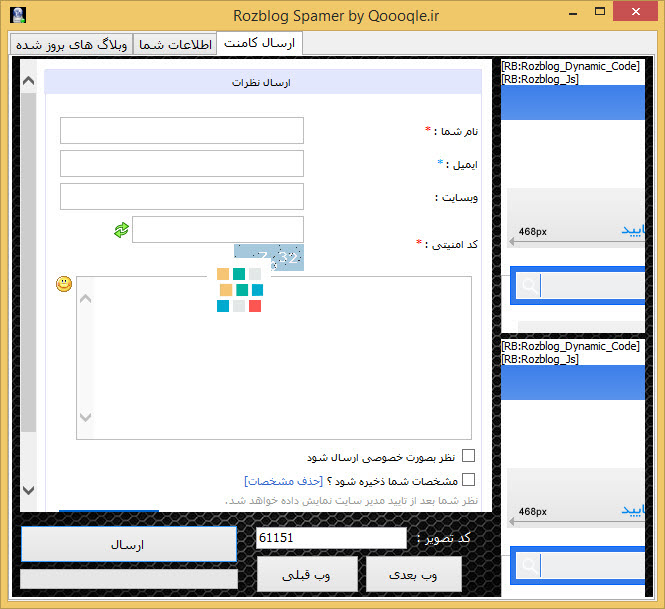
Task: Click the 'نام شما' name input field
Action: [182, 131]
